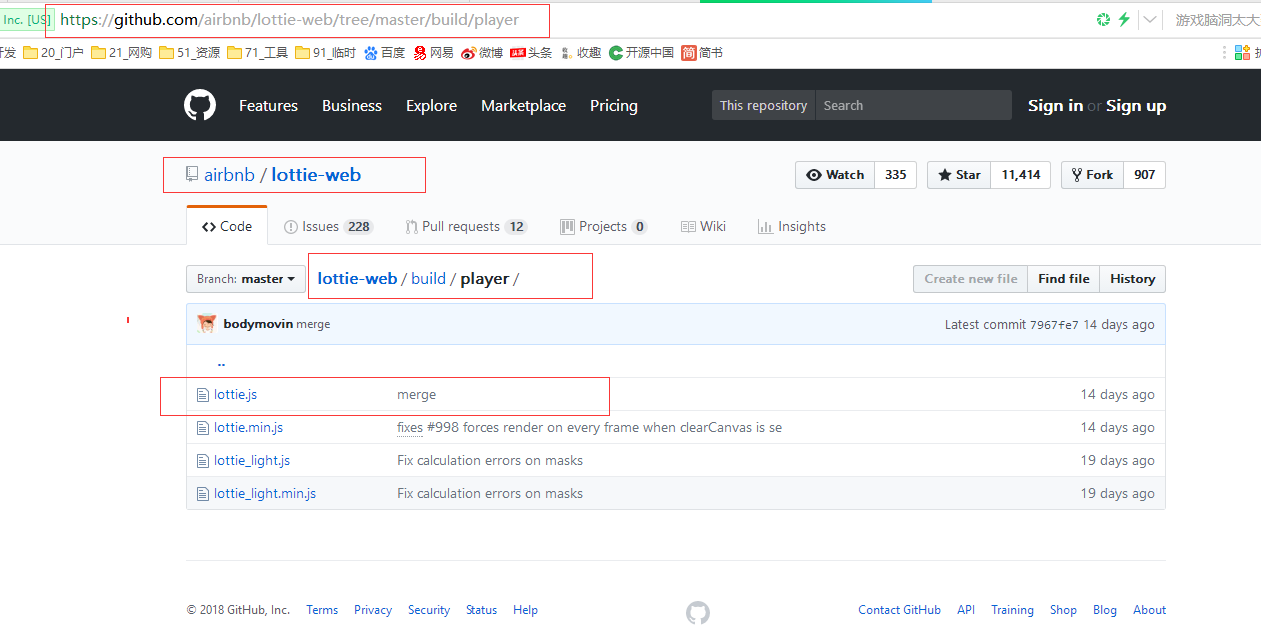This screenshot has height=640, width=1261.
Task: Open the Insights tab
Action: [x=792, y=227]
